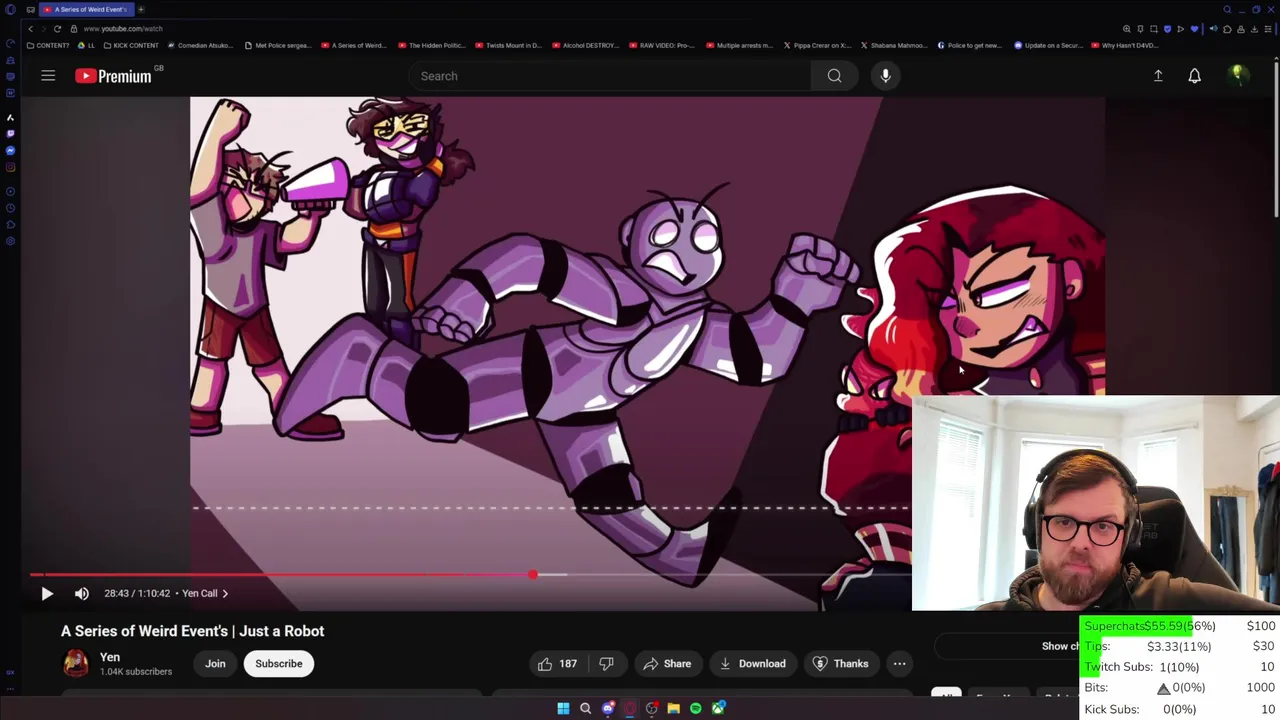
Task: Seek using the red progress bar handle
Action: [x=533, y=574]
